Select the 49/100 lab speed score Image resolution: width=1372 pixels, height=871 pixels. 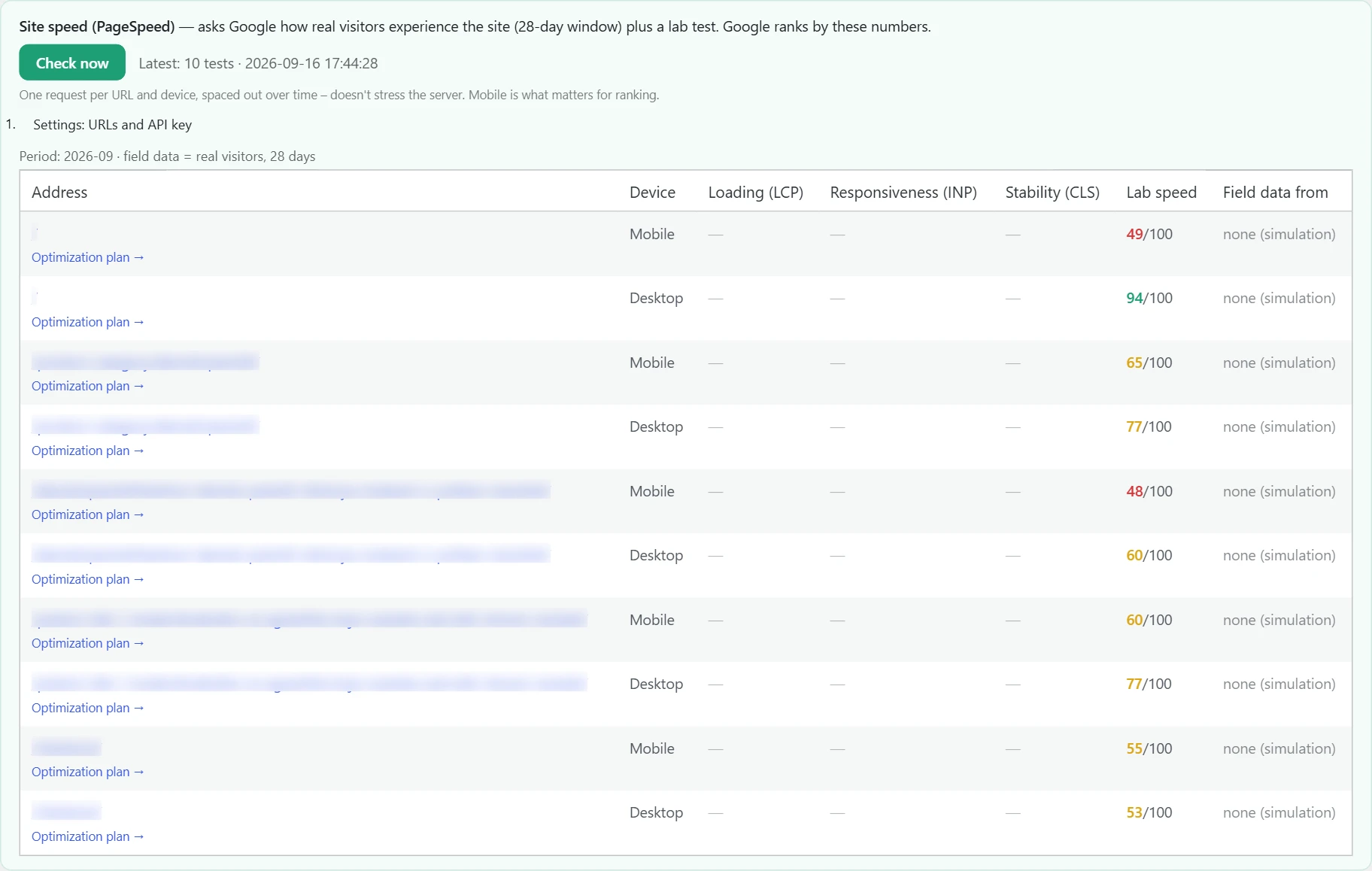(1149, 234)
